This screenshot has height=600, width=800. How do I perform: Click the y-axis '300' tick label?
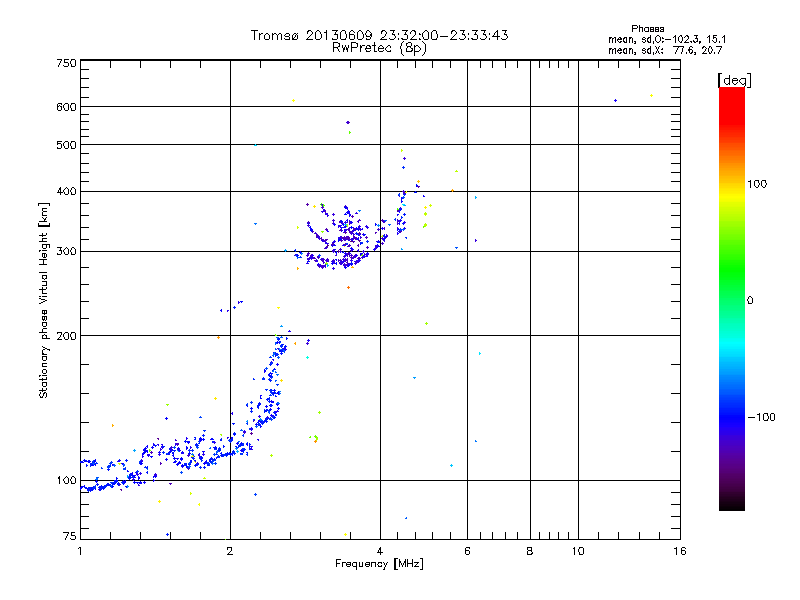pos(66,252)
